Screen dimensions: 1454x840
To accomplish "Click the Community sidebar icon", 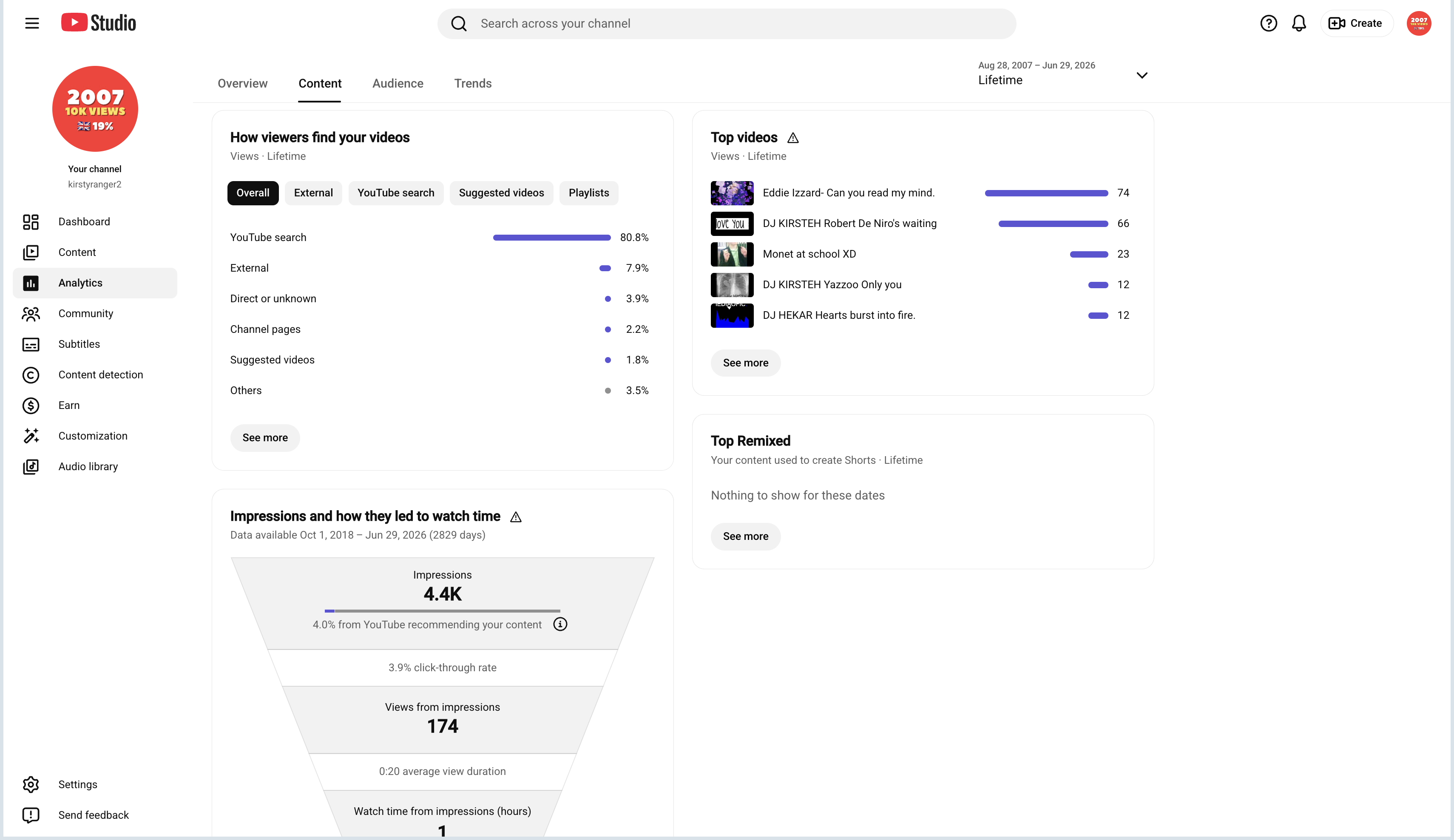I will [x=31, y=313].
